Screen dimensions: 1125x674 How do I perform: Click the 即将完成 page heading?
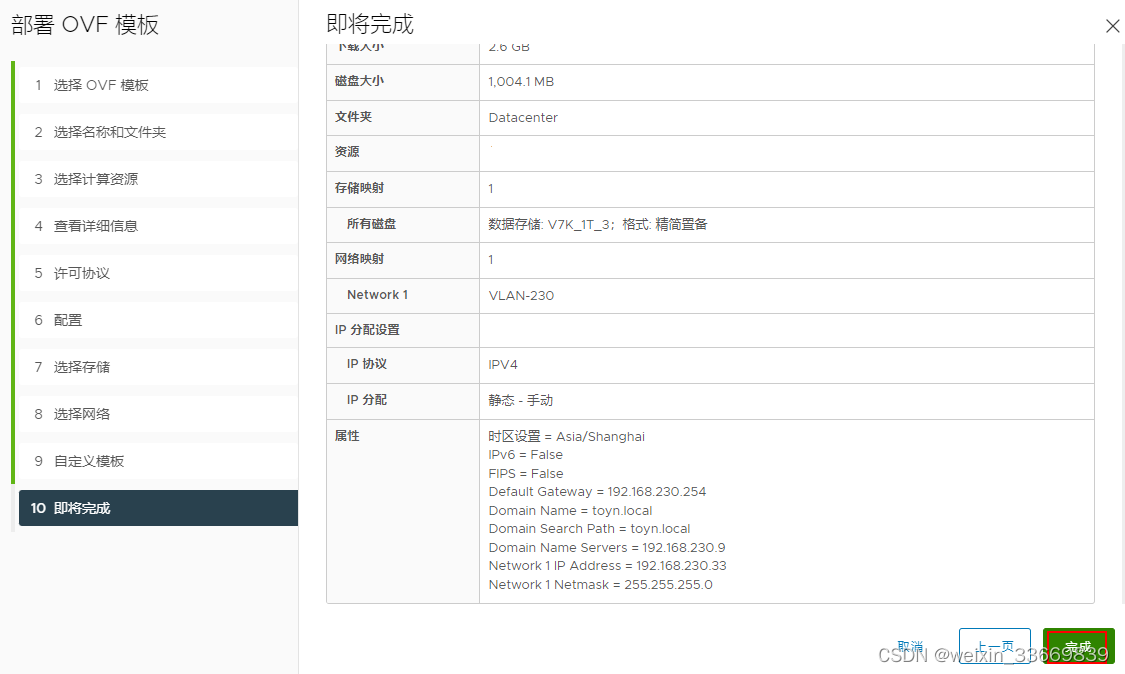coord(370,24)
